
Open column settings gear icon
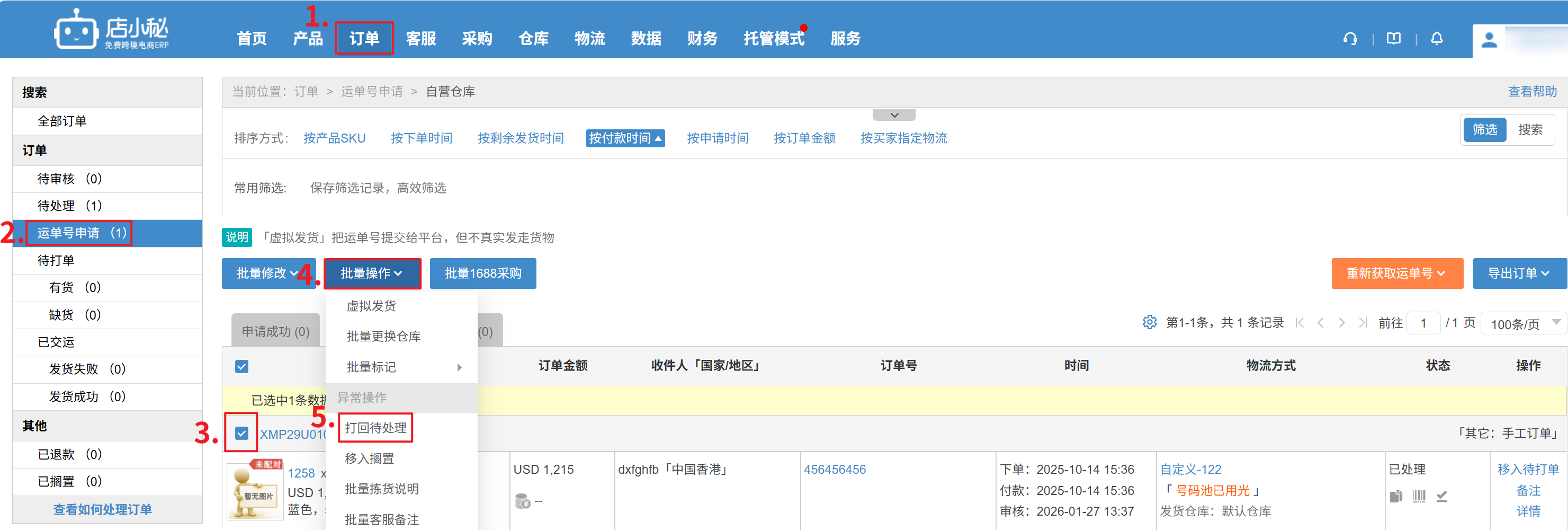pyautogui.click(x=1149, y=322)
